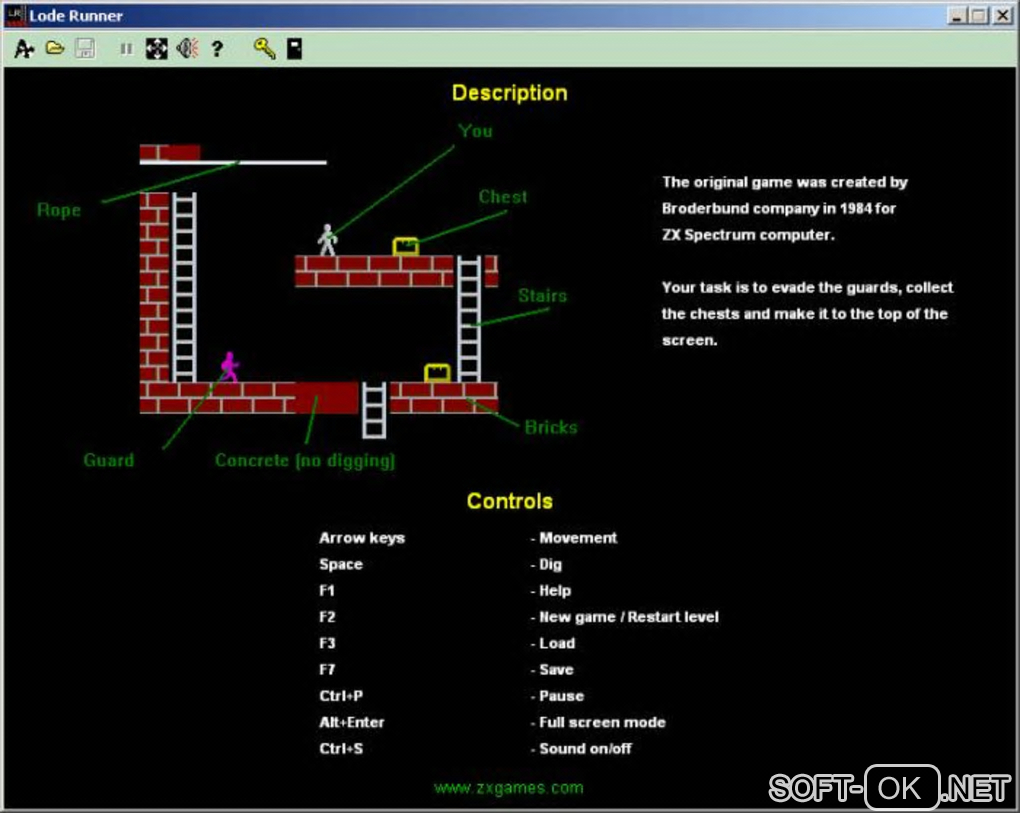1020x813 pixels.
Task: Click '- New game / Restart level' text
Action: [624, 617]
